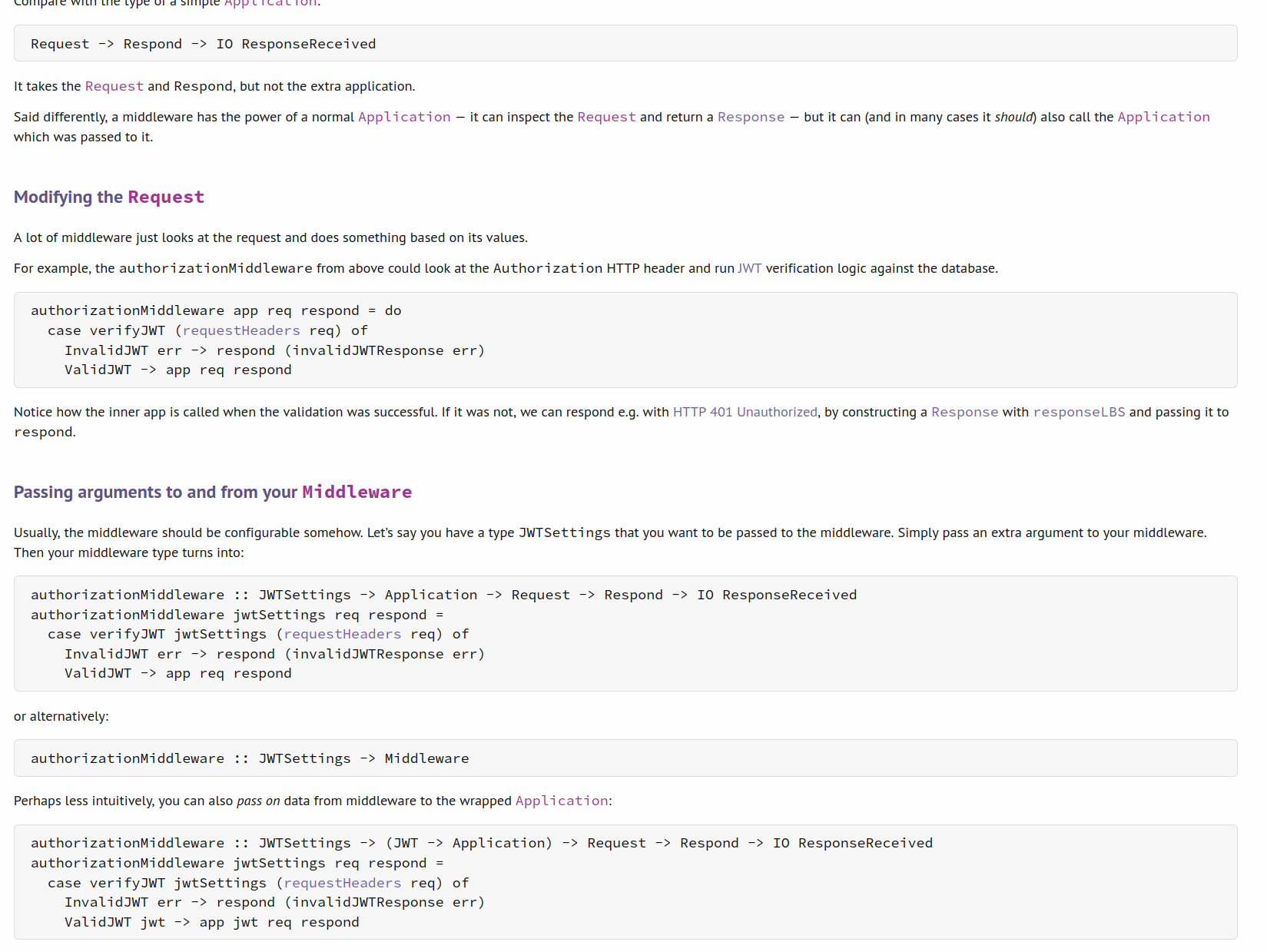Open the Request link after 'It takes the'

coord(114,86)
